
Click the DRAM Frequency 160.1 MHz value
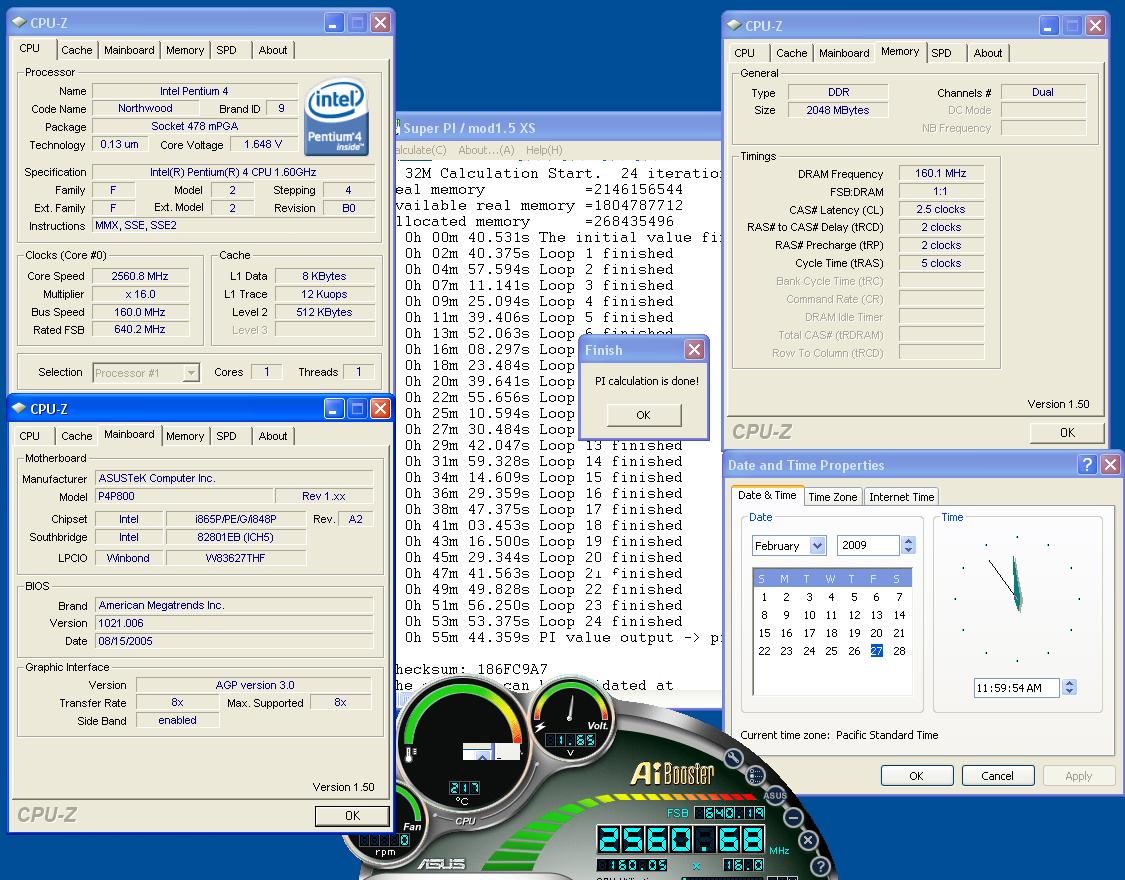tap(941, 174)
